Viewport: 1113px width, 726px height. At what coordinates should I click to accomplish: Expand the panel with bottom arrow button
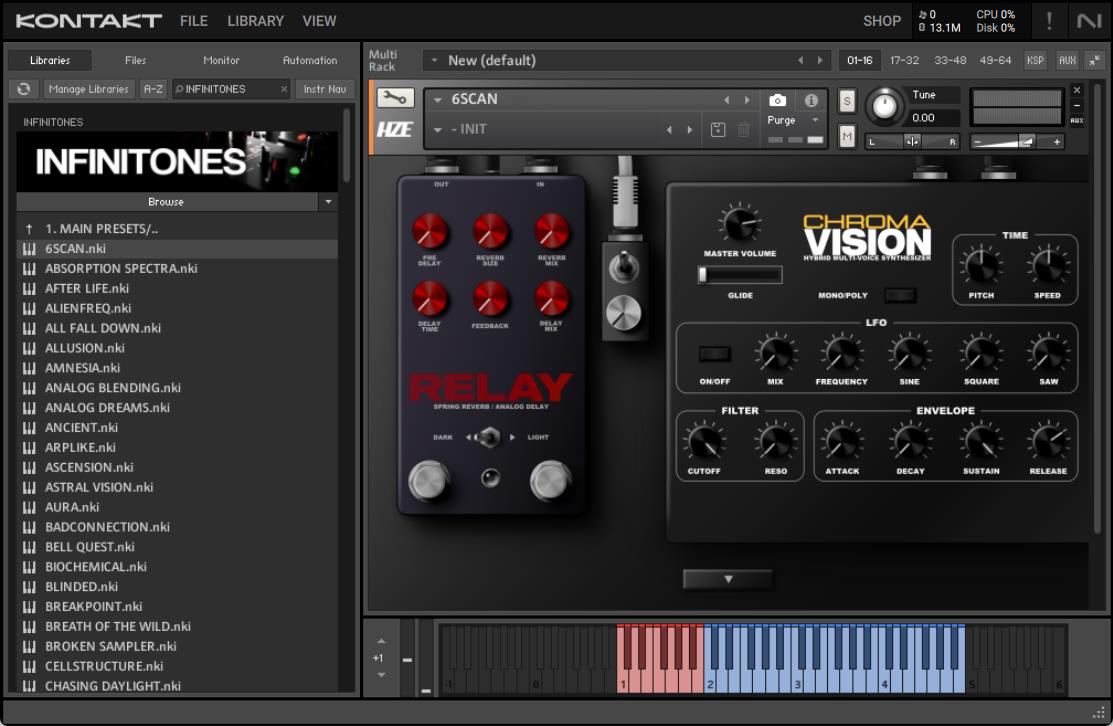pos(728,579)
